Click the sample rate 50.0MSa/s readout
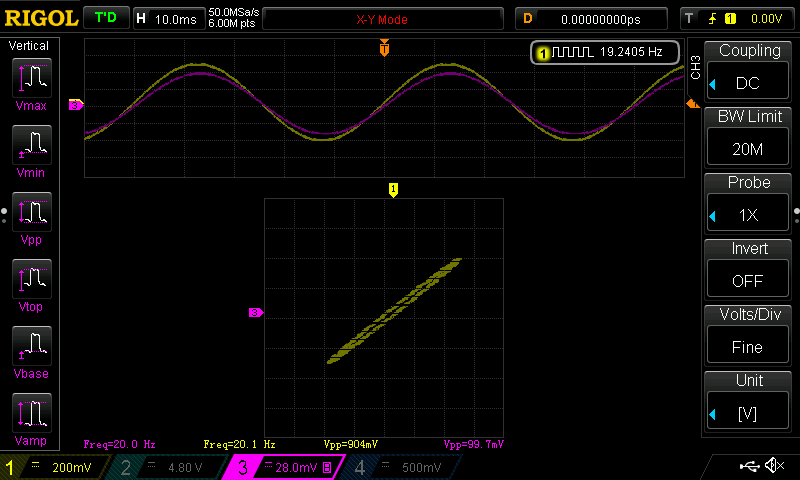 click(x=234, y=12)
